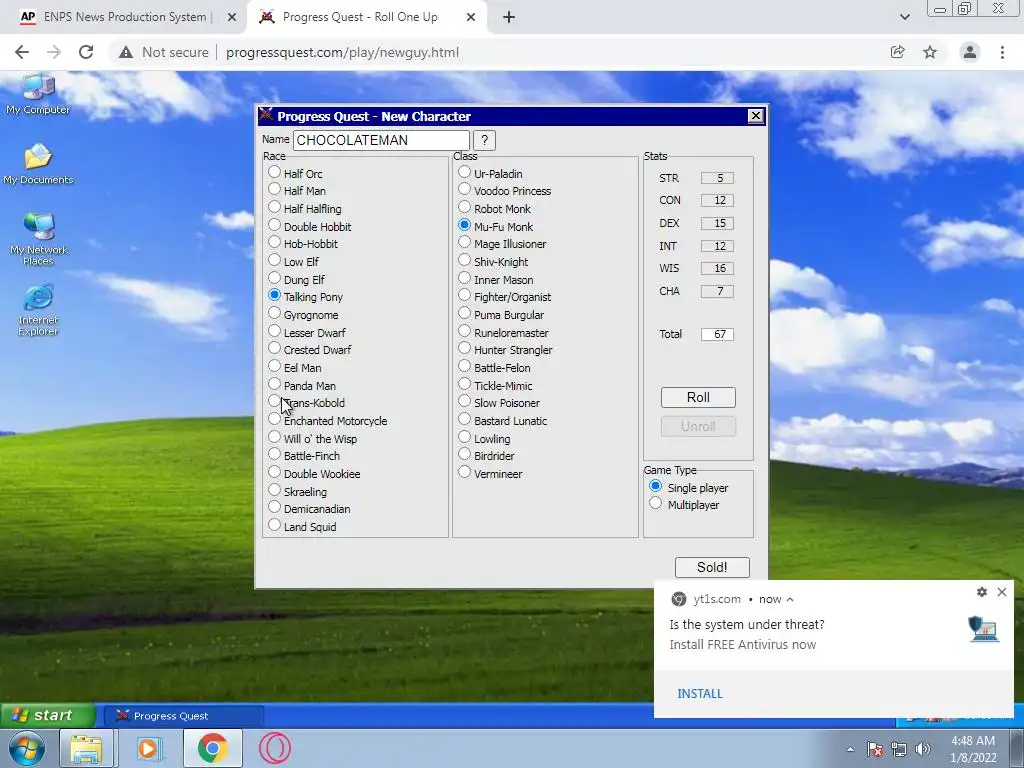The width and height of the screenshot is (1024, 768).
Task: Open a new browser tab
Action: (x=509, y=17)
